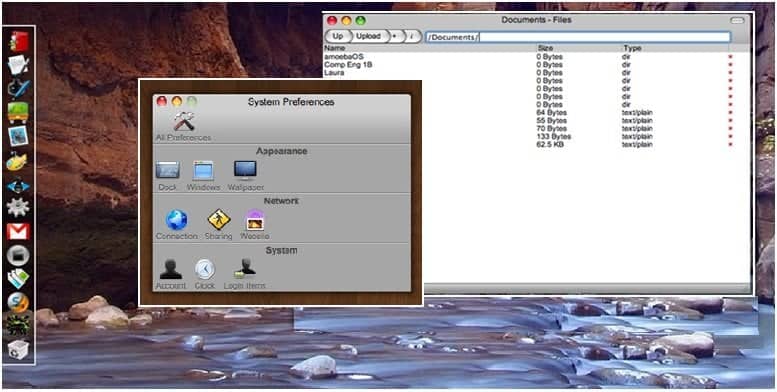Click red asterisk in the 64 Bytes row
This screenshot has height=392, width=777.
(x=730, y=113)
